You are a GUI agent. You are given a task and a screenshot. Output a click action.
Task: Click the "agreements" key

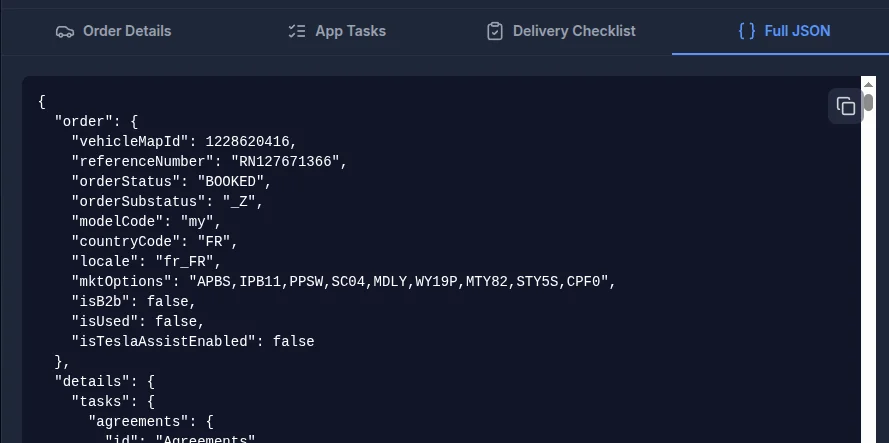pyautogui.click(x=138, y=421)
